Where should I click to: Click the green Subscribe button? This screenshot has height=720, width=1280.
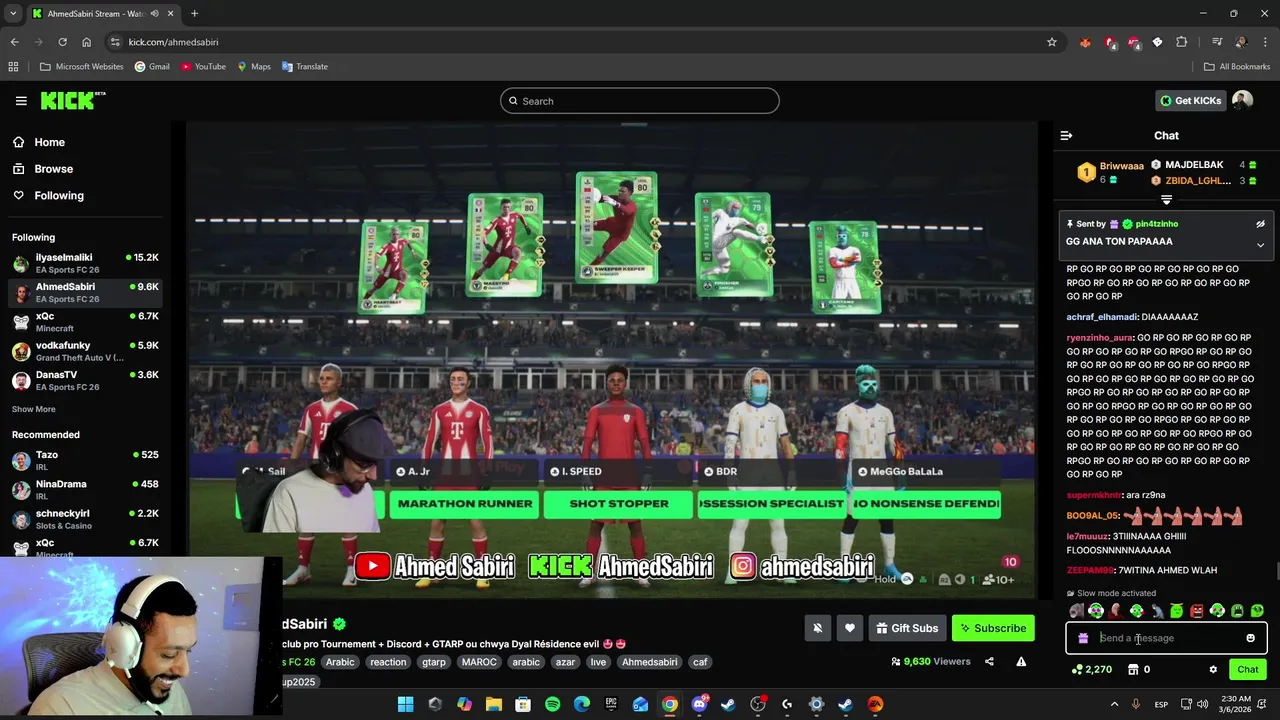click(x=993, y=628)
